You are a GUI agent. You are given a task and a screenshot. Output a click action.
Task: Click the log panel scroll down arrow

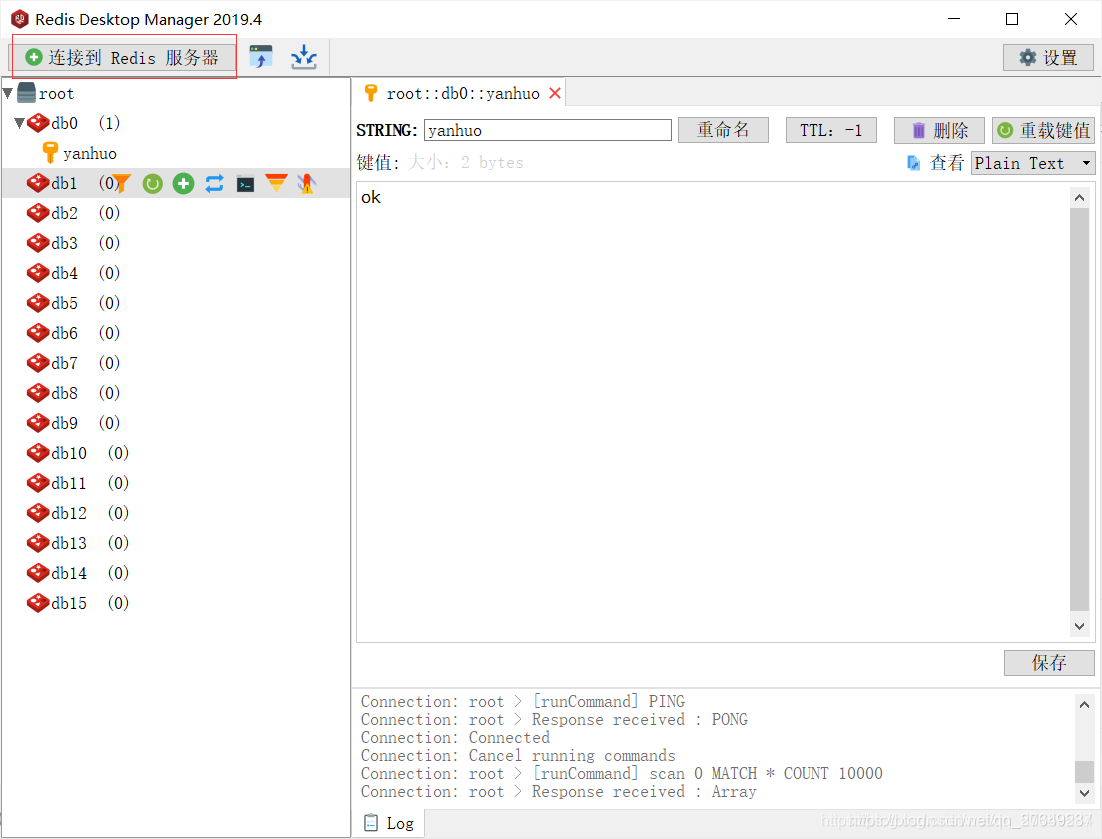[1084, 793]
